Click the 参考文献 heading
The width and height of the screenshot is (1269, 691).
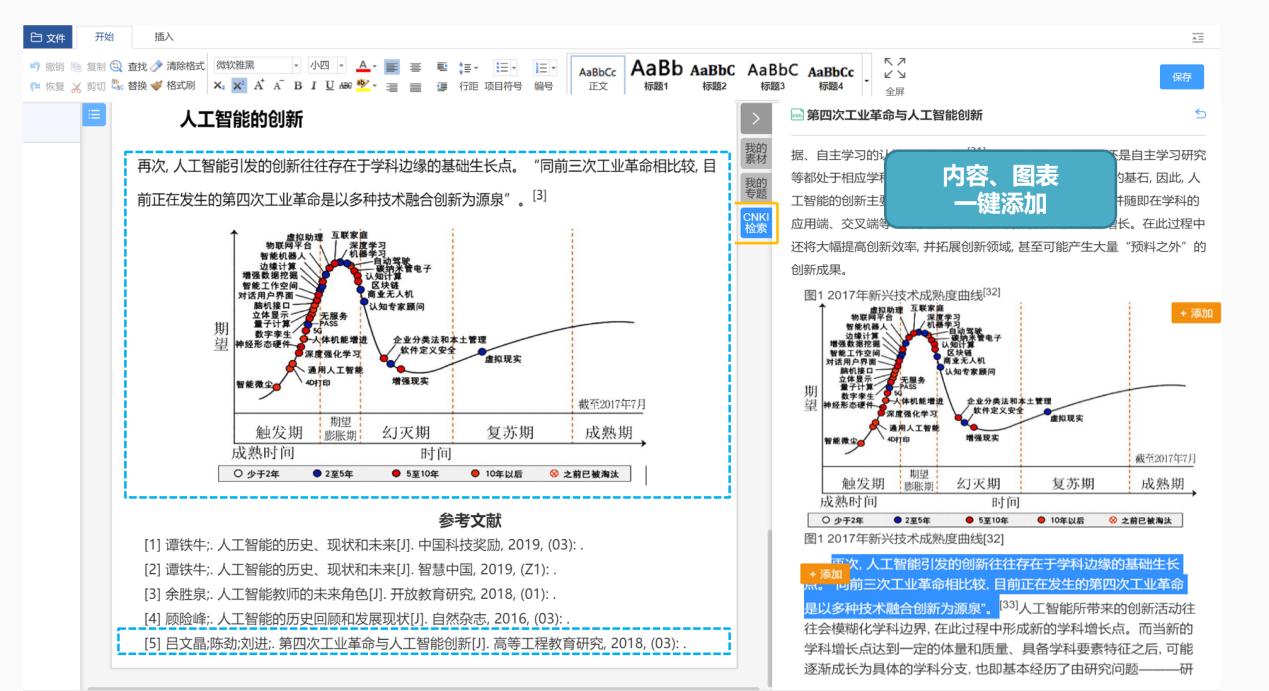pos(470,520)
